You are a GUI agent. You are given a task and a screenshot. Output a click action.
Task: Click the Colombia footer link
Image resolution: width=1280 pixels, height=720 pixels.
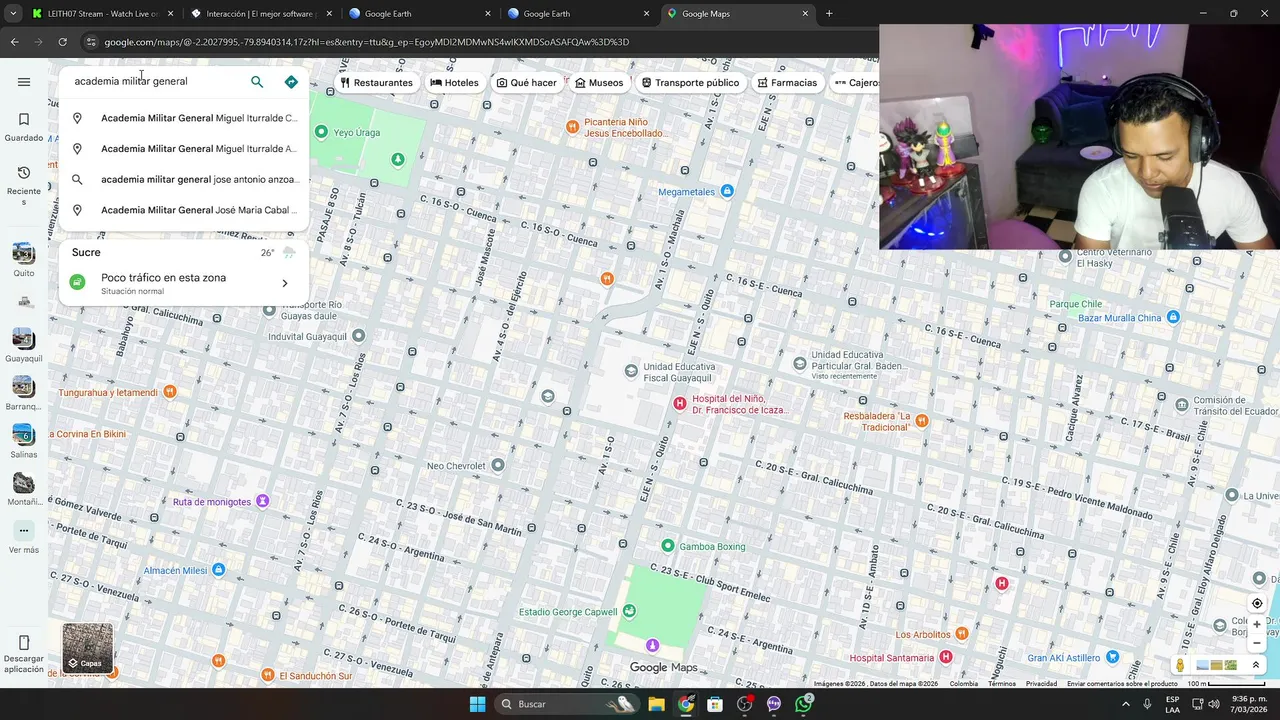click(964, 684)
